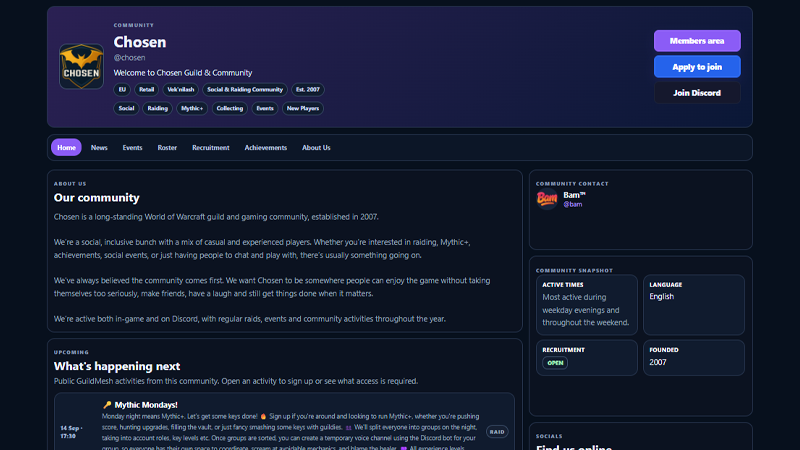The image size is (800, 450).
Task: Click the Chosen community title
Action: coord(140,42)
